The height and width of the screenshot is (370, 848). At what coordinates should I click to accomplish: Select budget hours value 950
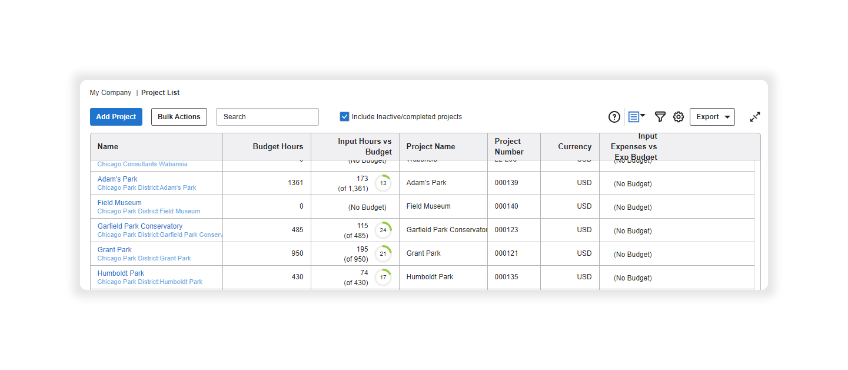pyautogui.click(x=297, y=253)
